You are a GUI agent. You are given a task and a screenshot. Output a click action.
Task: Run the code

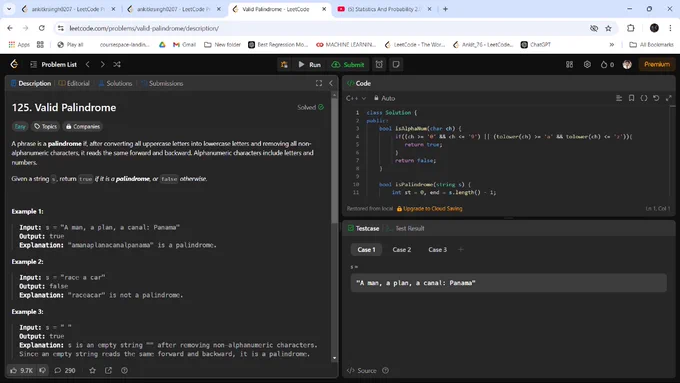pyautogui.click(x=310, y=64)
